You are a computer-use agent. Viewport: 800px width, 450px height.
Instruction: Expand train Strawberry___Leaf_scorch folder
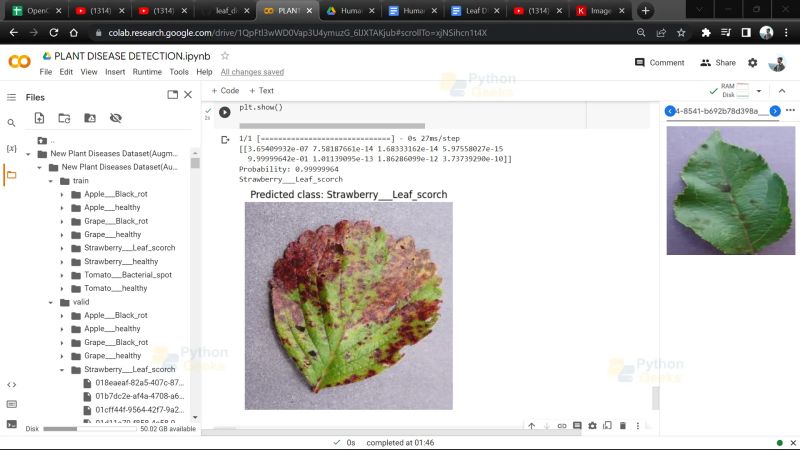(62, 248)
